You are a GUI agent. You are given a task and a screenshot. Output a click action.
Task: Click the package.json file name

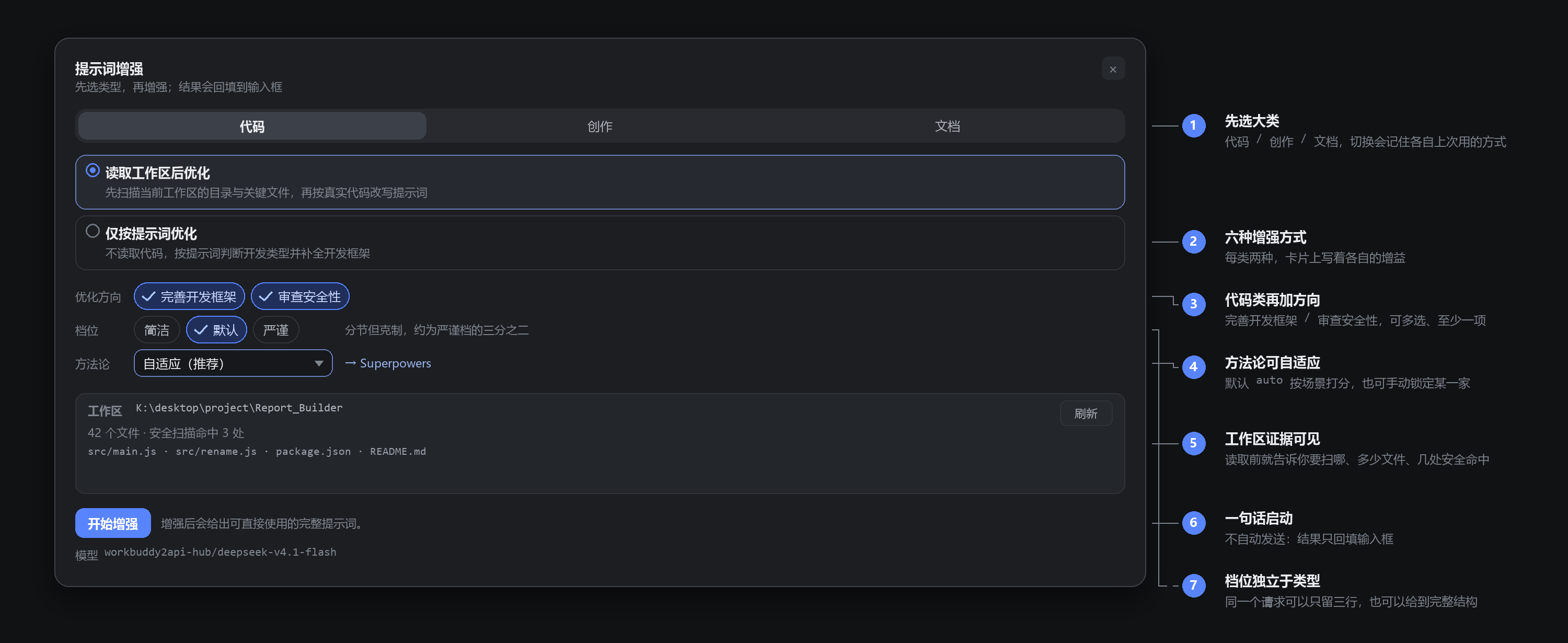(314, 451)
